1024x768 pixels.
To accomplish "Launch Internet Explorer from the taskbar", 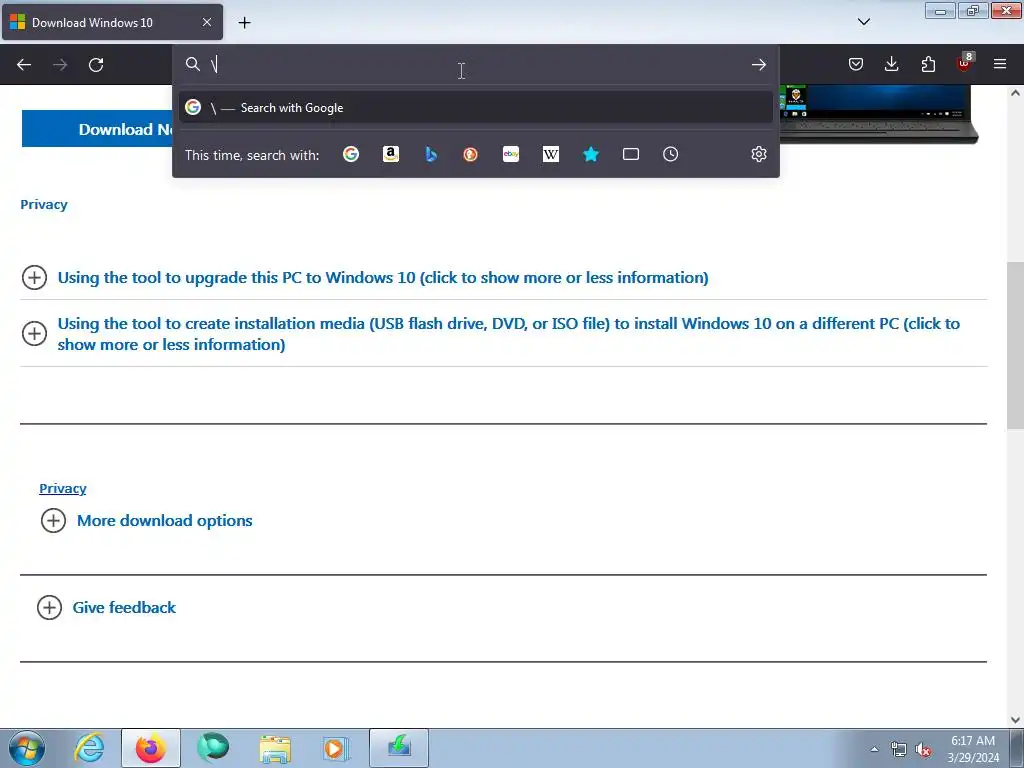I will pos(89,748).
